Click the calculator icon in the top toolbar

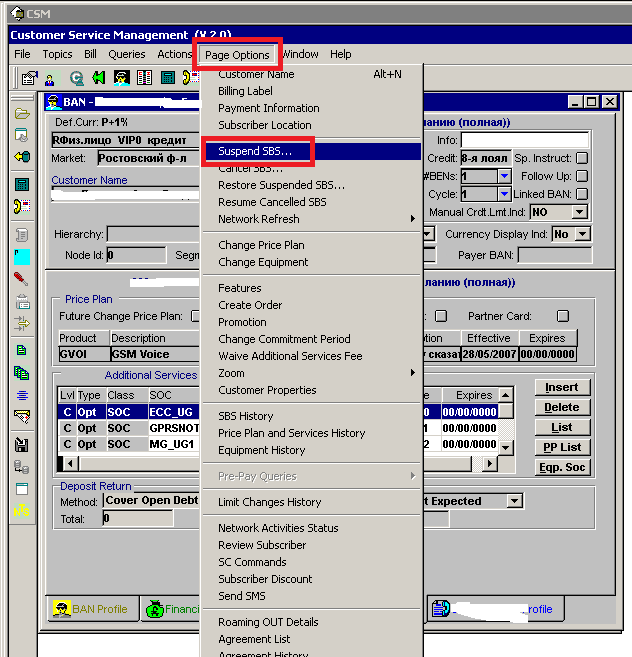click(x=168, y=78)
